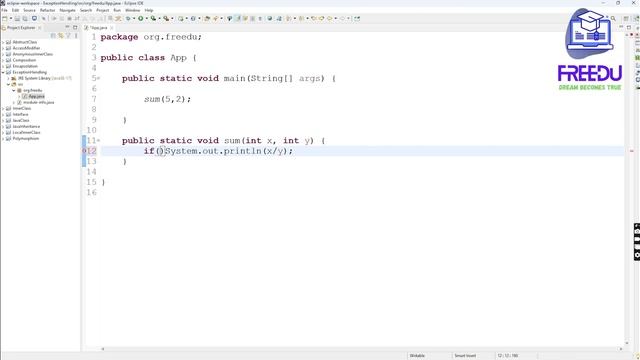
Task: Click the green Run toolbar button
Action: click(140, 18)
